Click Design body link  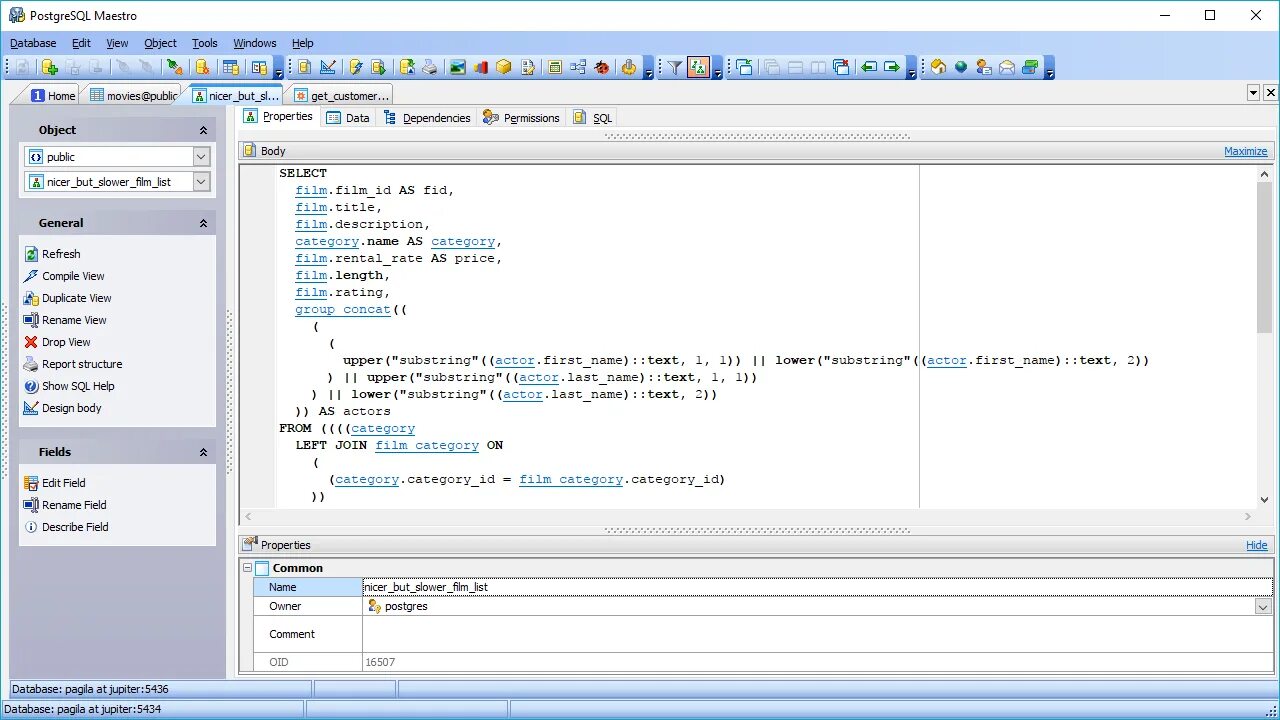click(x=71, y=408)
